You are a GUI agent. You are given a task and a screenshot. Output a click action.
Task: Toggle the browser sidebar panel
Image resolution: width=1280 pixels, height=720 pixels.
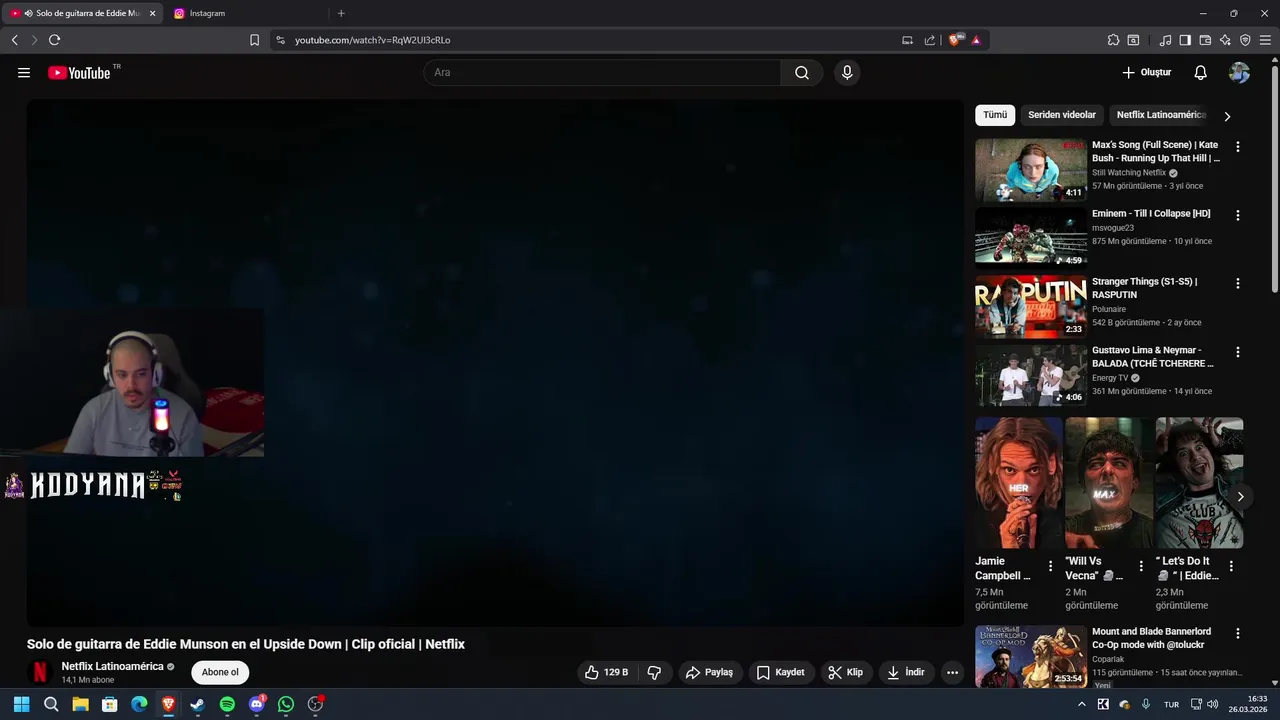[x=1185, y=40]
